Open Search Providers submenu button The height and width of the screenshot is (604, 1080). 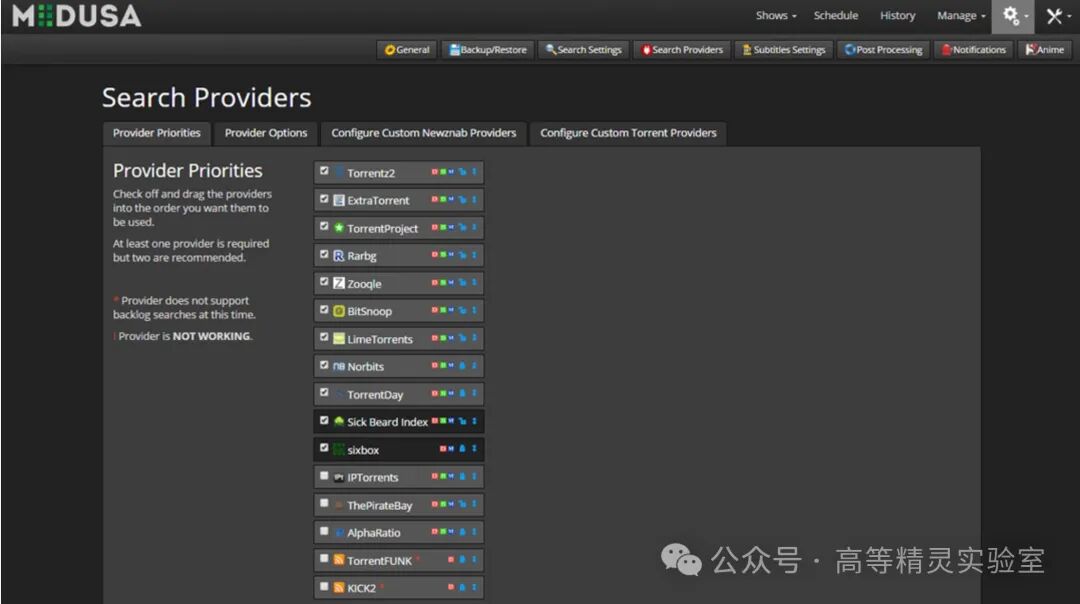tap(682, 50)
